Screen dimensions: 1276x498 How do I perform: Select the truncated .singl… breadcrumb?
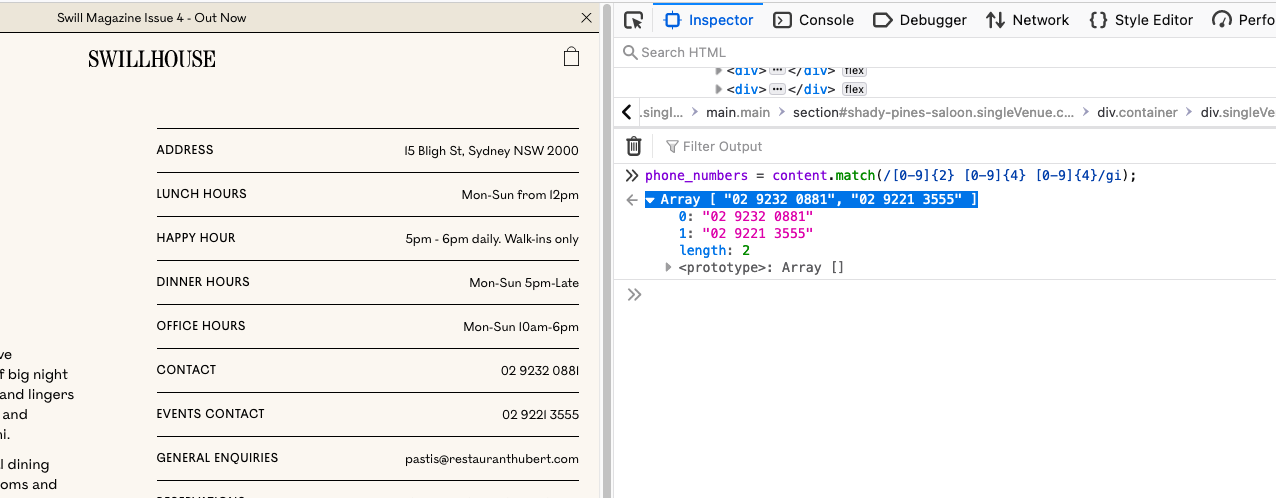[x=662, y=112]
